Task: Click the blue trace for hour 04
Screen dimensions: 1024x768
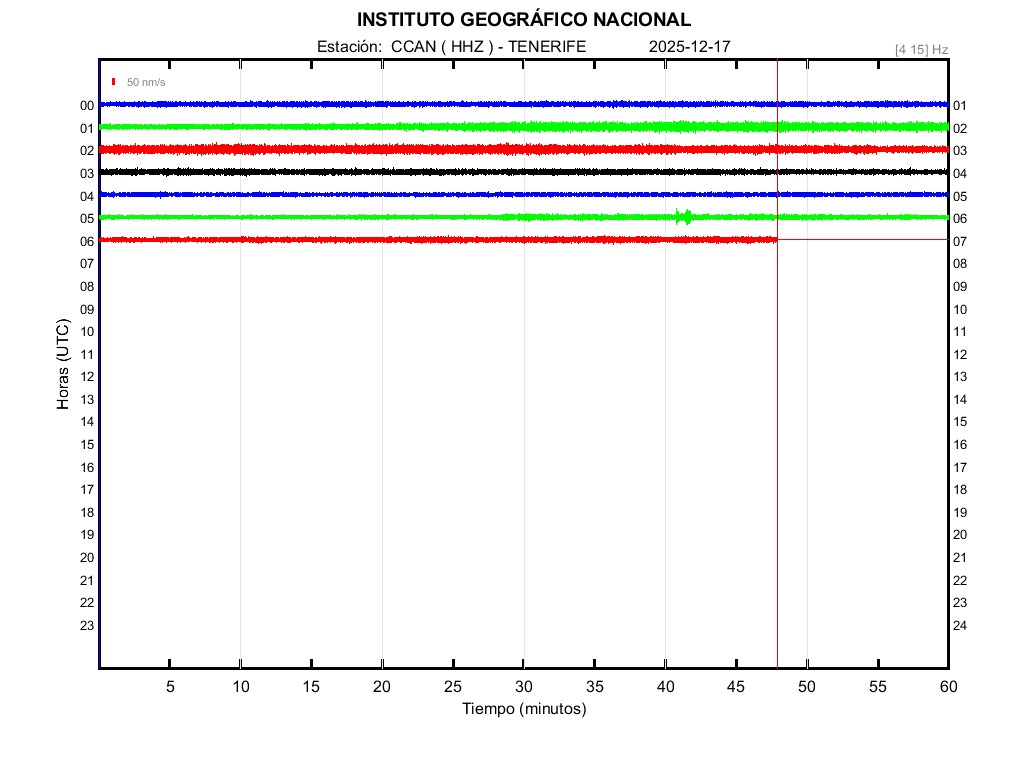Action: point(400,194)
